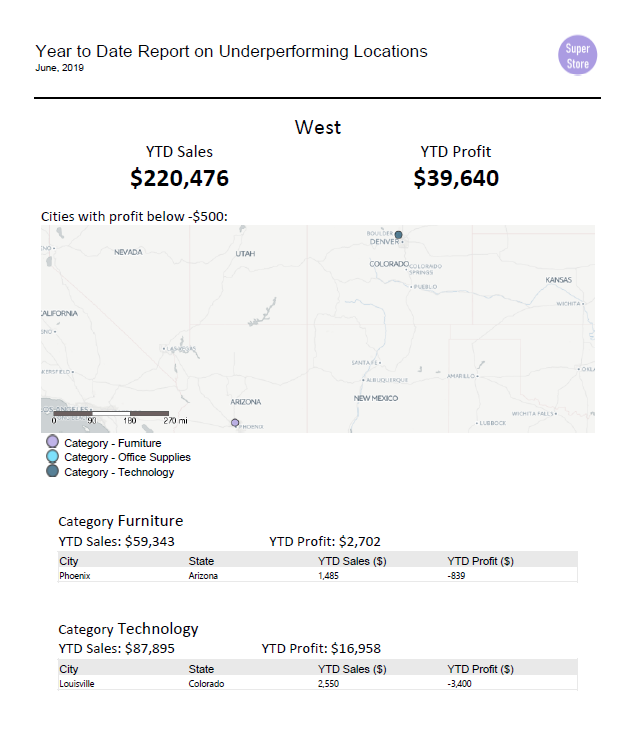Click the Office Supplies legend circle
621x730 pixels.
[53, 456]
